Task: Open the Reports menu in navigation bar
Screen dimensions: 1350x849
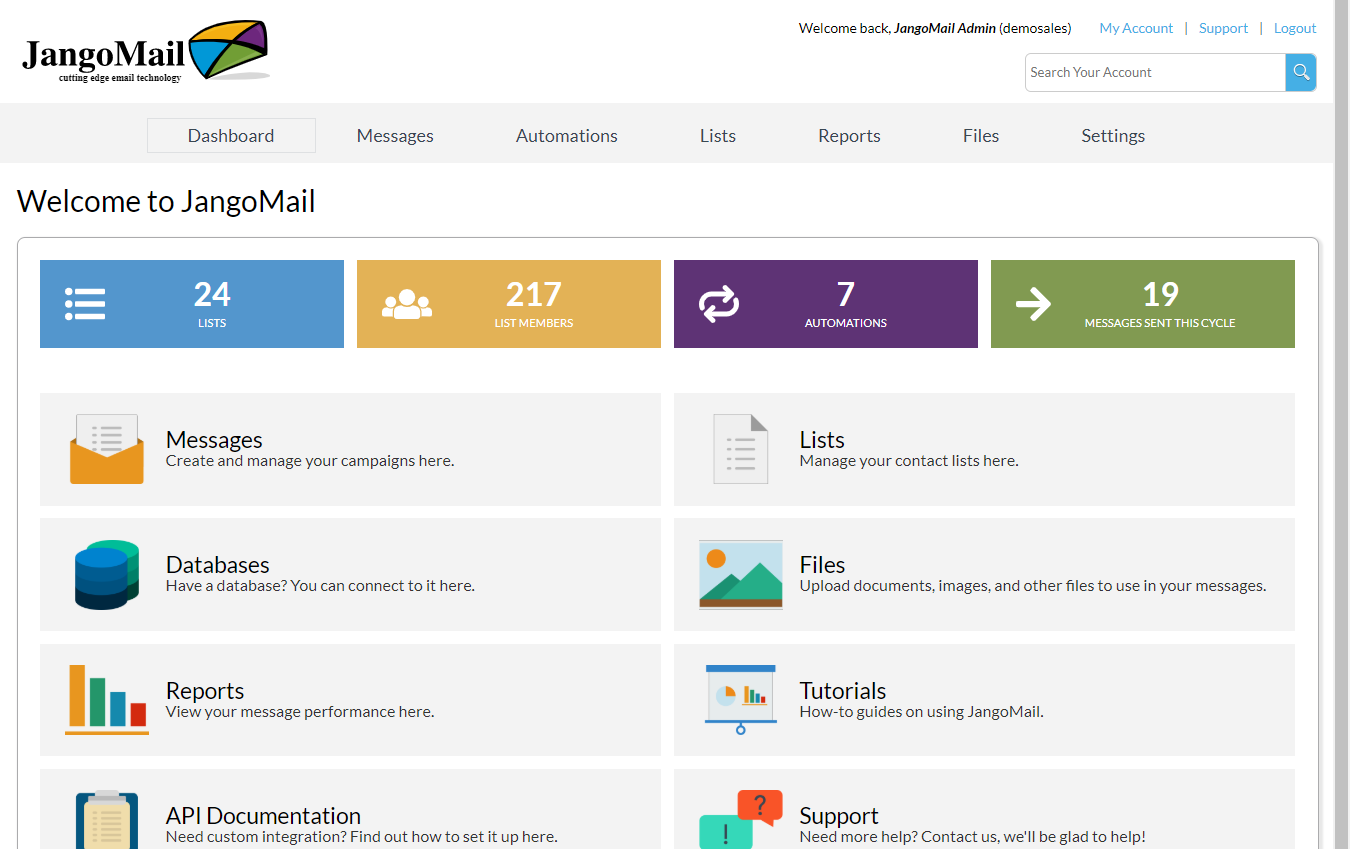Action: click(x=849, y=136)
